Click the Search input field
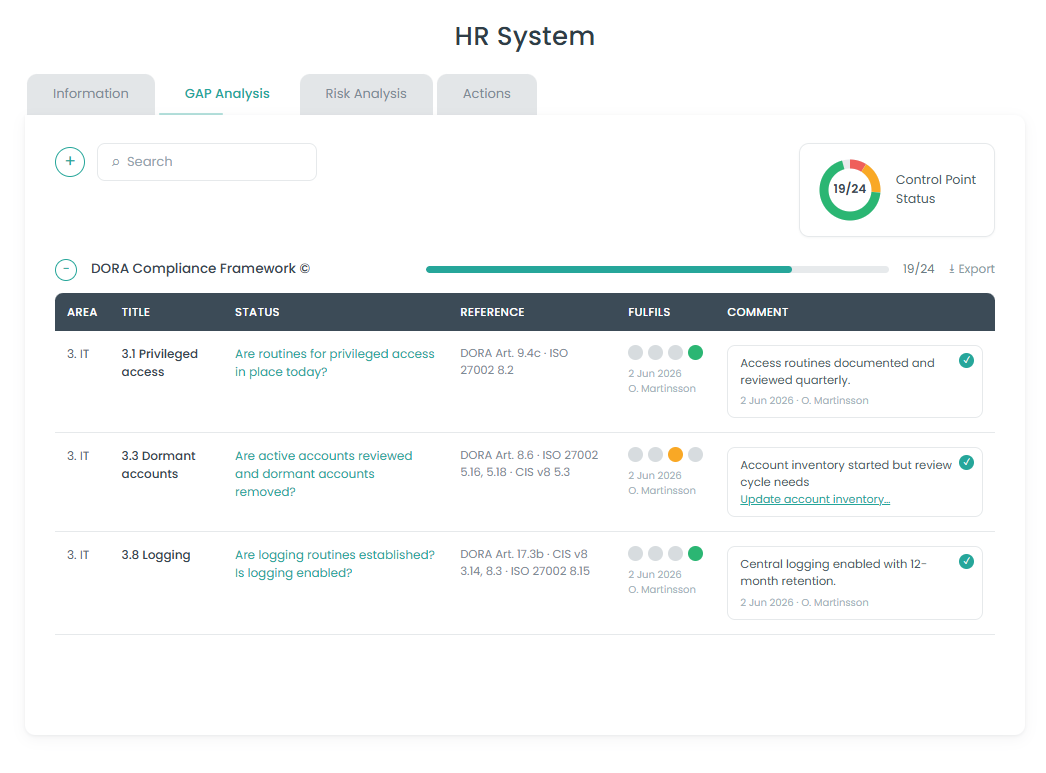This screenshot has width=1046, height=773. tap(207, 162)
